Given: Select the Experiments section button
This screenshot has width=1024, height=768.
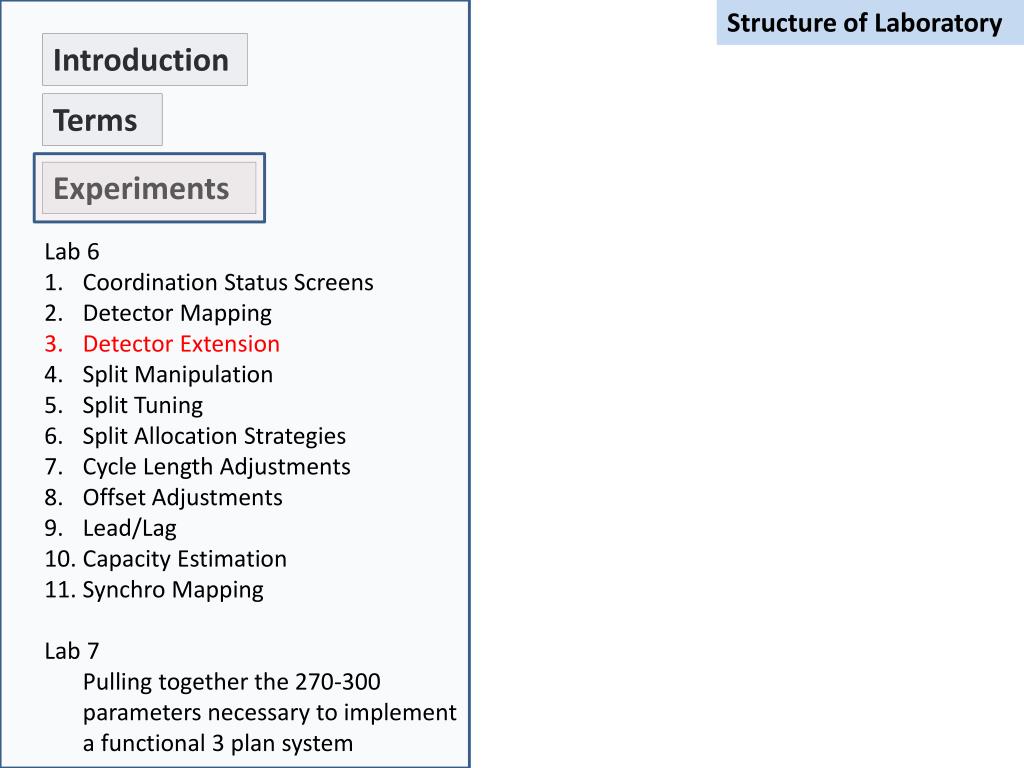Looking at the screenshot, I should tap(149, 188).
